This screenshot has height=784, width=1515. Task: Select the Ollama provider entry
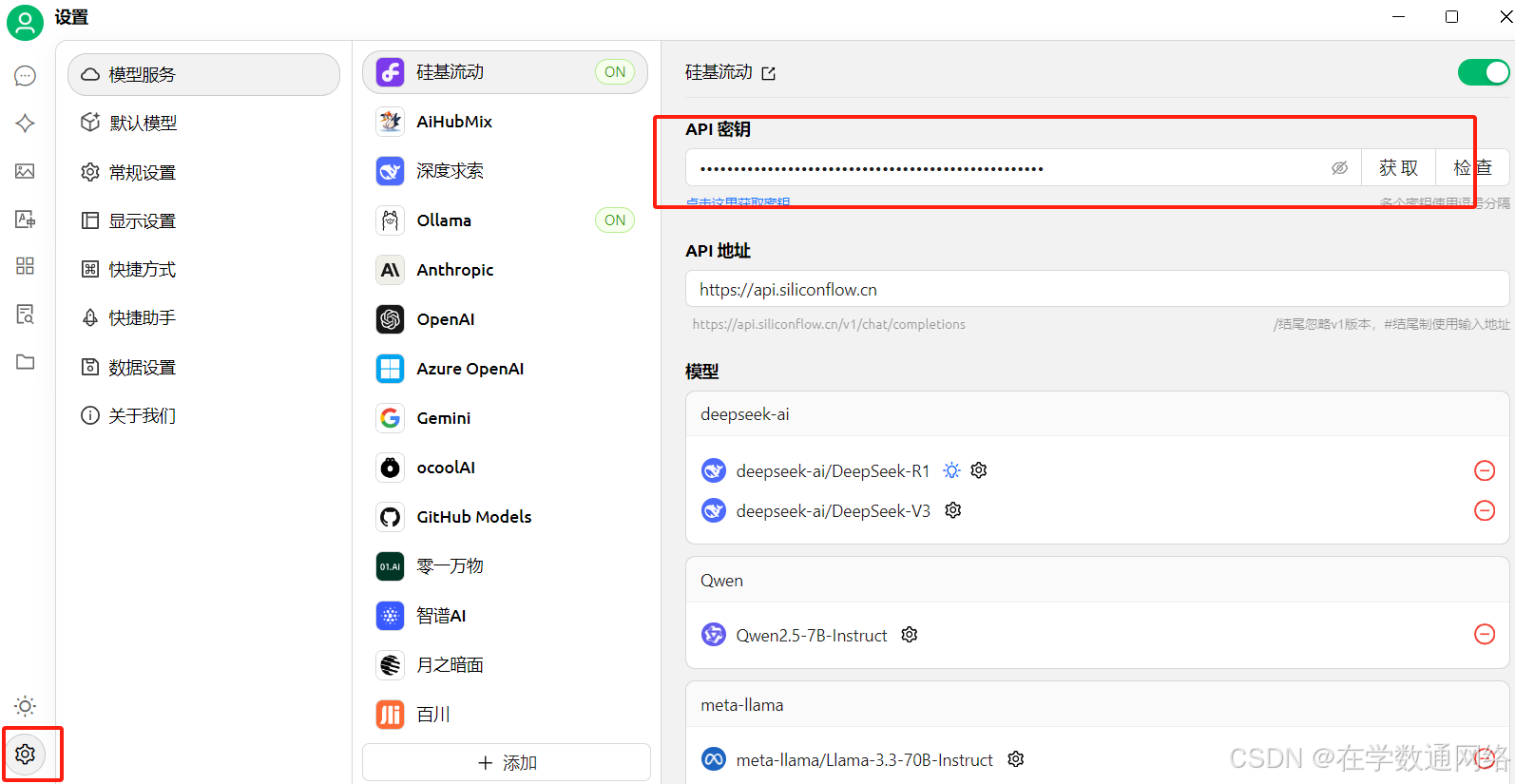point(505,220)
